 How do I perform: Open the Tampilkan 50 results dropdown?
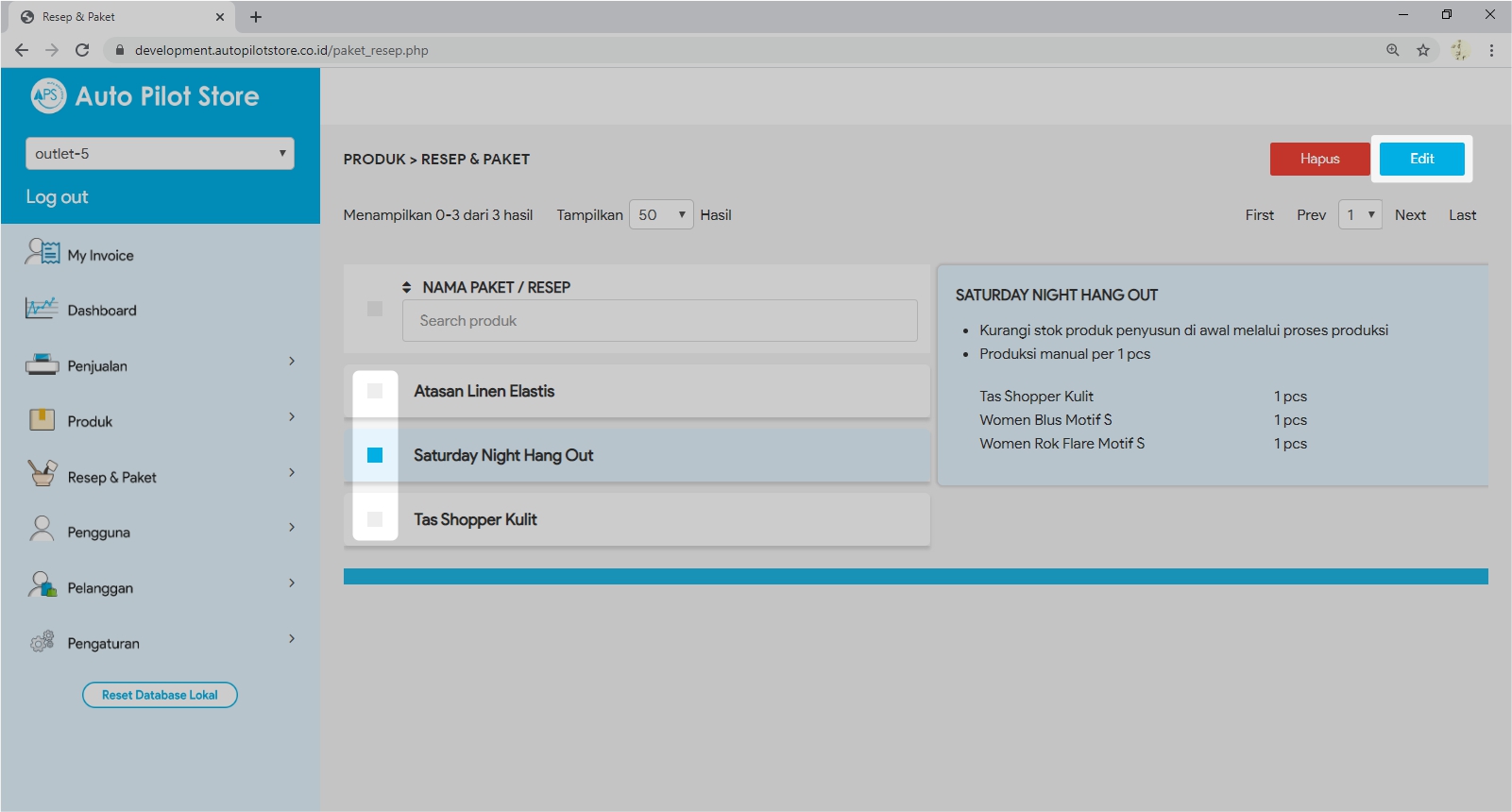[x=661, y=215]
